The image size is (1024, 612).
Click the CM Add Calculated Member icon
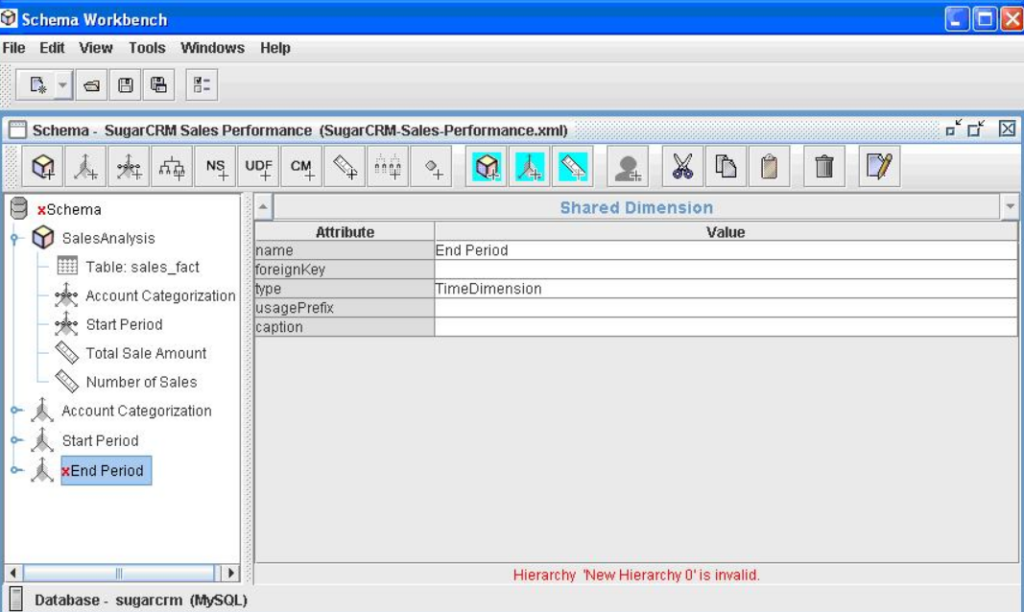301,167
